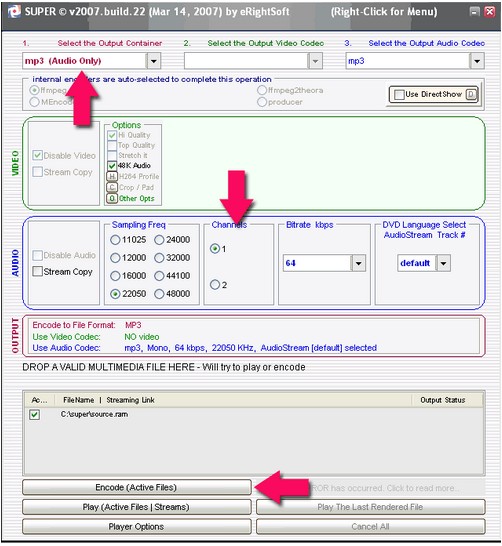The image size is (502, 546).
Task: Select 32000 sampling frequency
Action: pyautogui.click(x=159, y=258)
